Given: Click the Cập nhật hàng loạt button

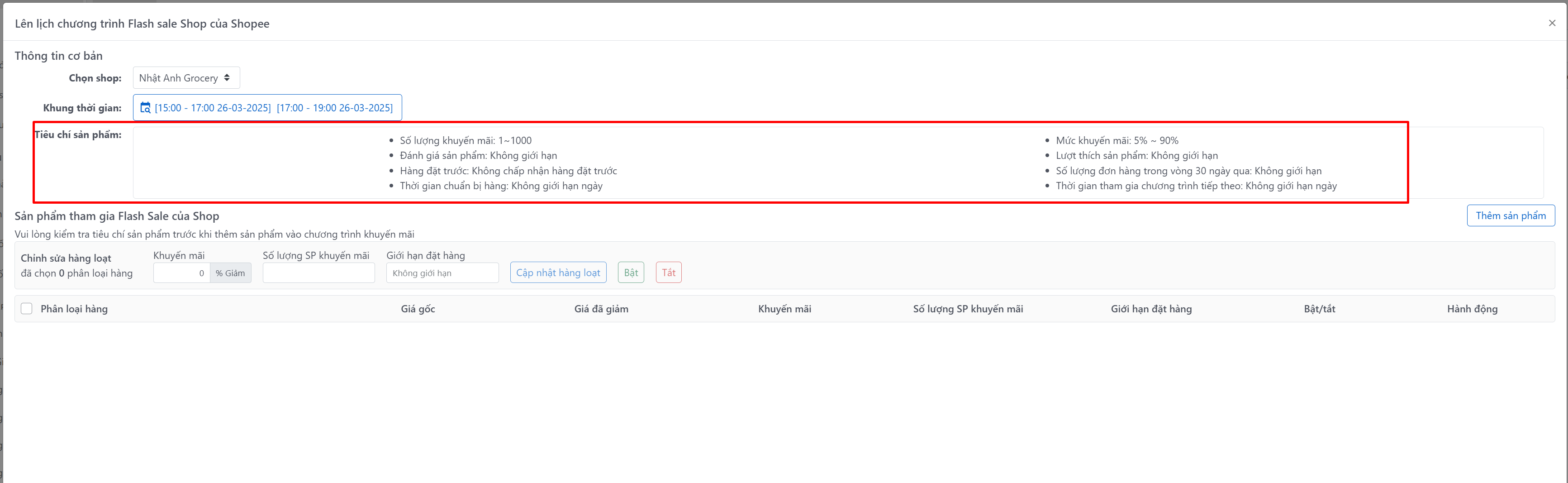Looking at the screenshot, I should pyautogui.click(x=557, y=273).
